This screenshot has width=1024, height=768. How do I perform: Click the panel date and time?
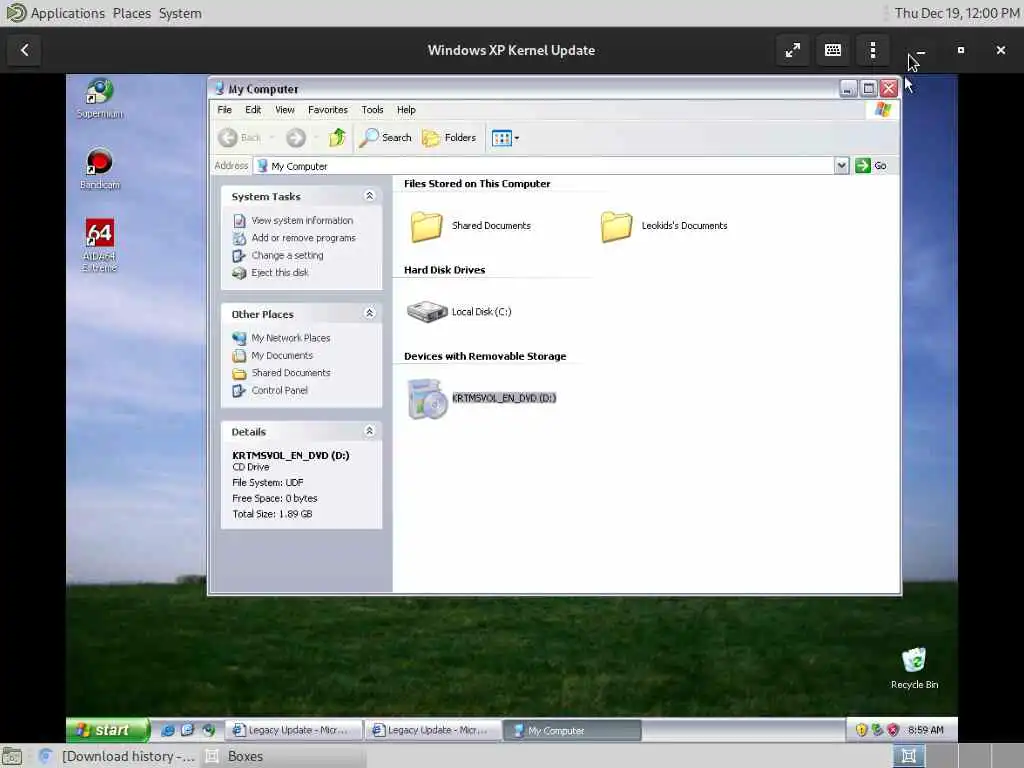coord(957,13)
